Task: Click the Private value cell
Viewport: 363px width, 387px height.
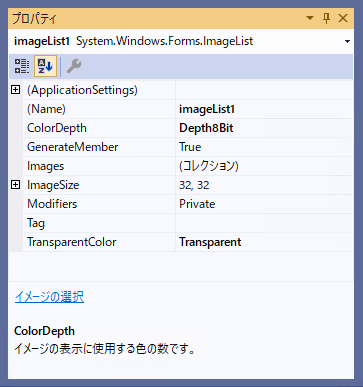Action: click(x=264, y=204)
